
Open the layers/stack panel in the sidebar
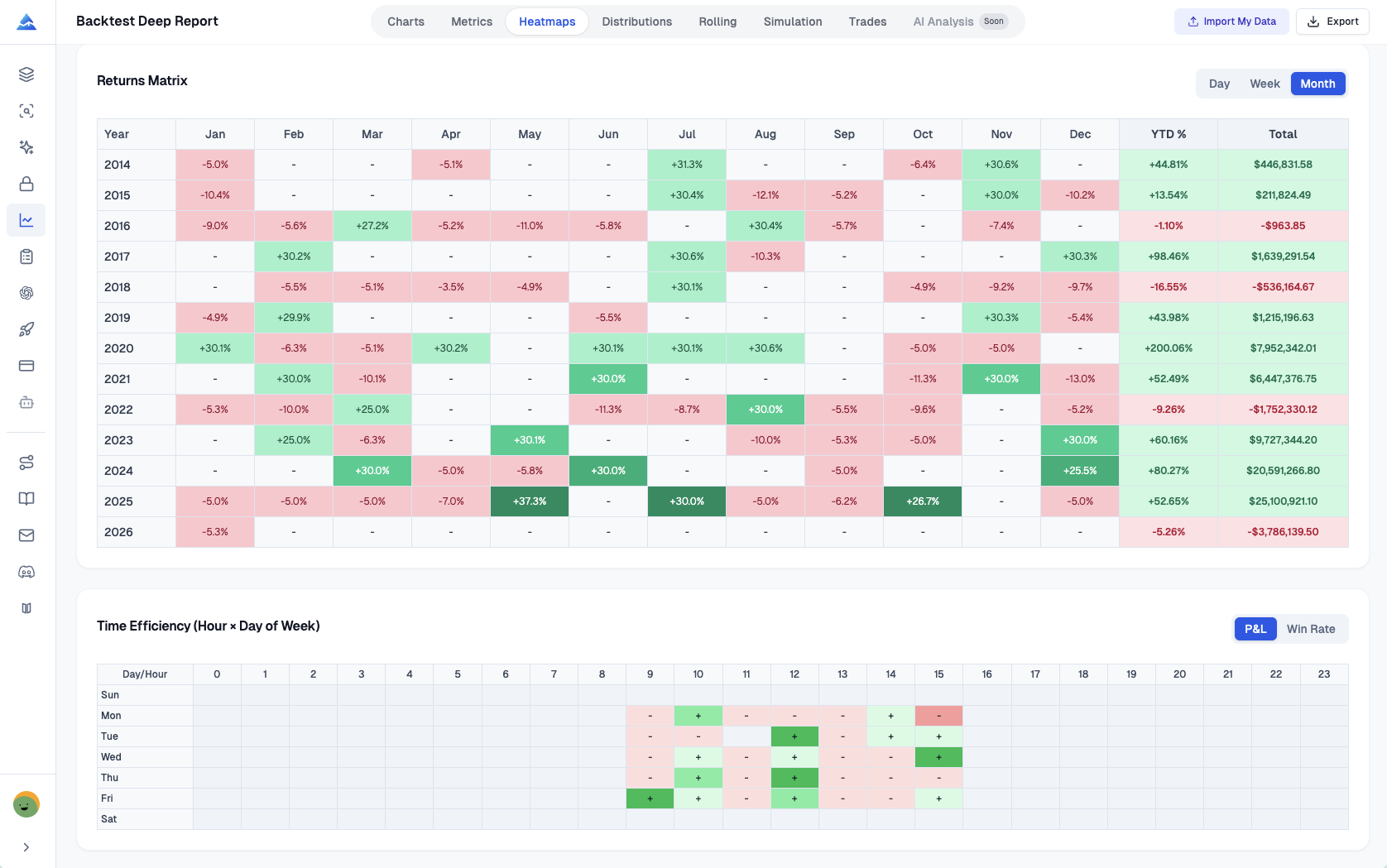coord(26,74)
